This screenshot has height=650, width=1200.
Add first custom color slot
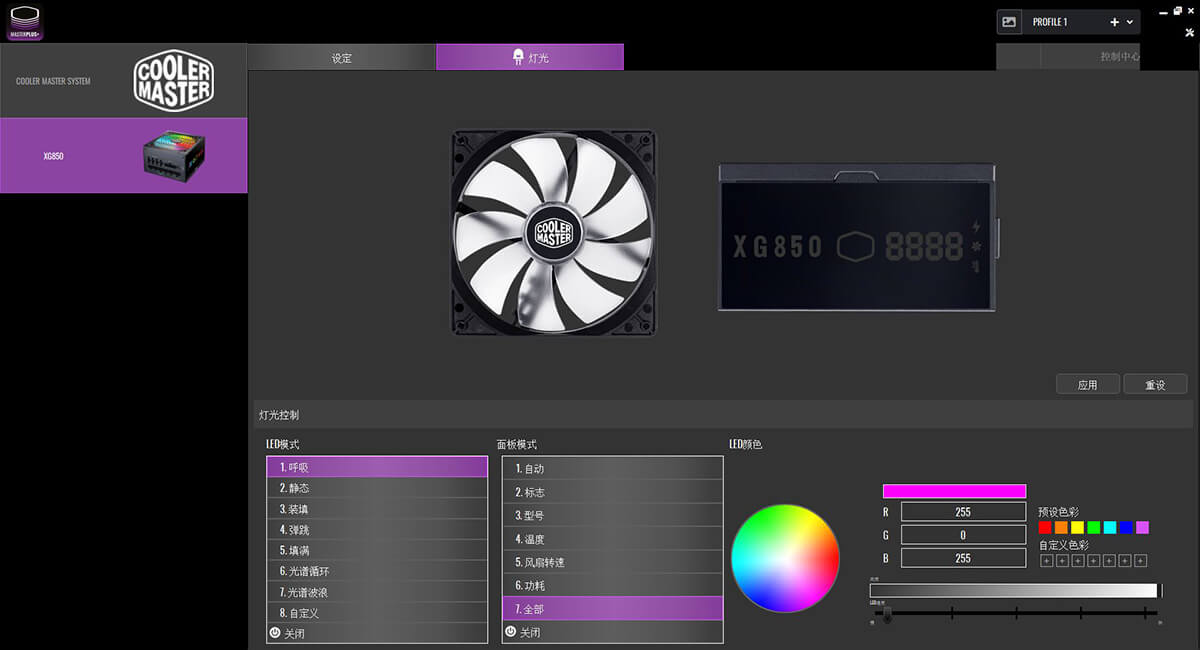[x=1046, y=561]
